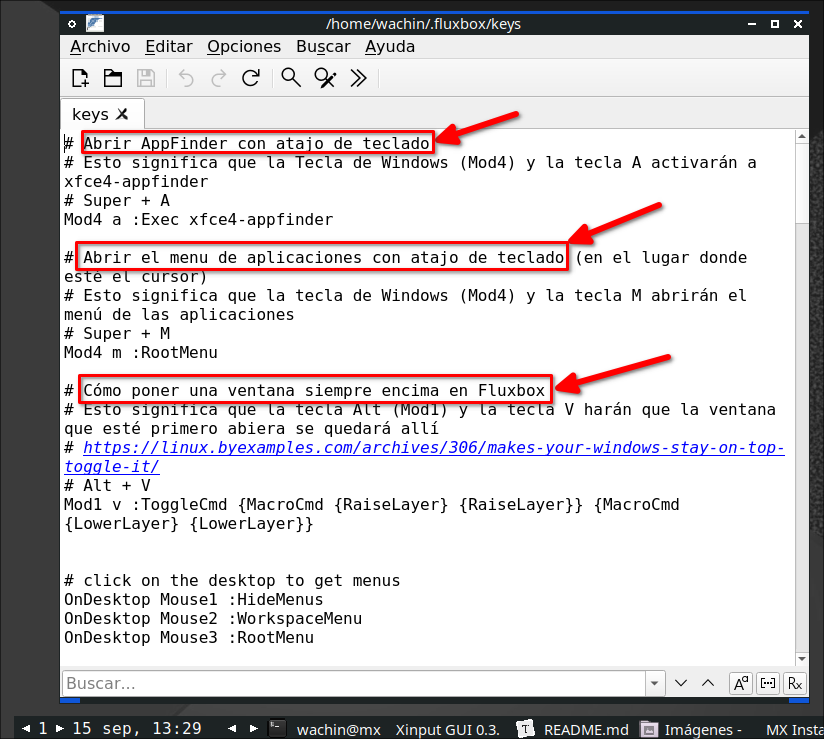Image resolution: width=824 pixels, height=739 pixels.
Task: Open the Ayuda menu
Action: pyautogui.click(x=390, y=47)
